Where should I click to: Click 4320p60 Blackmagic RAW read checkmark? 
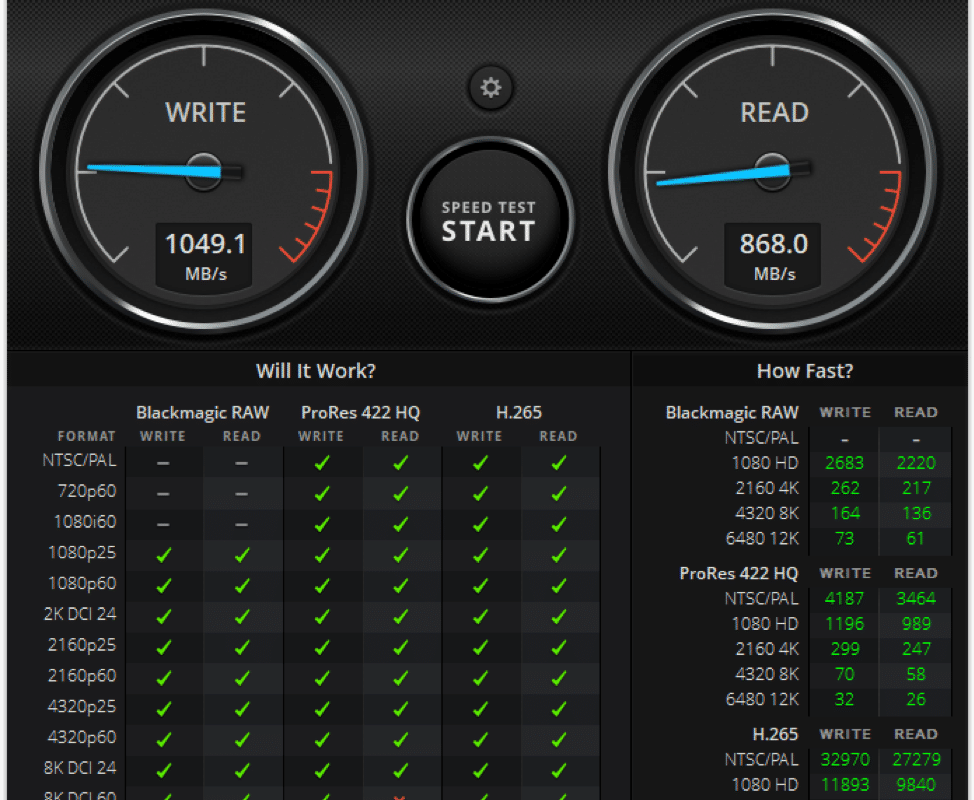pyautogui.click(x=242, y=739)
